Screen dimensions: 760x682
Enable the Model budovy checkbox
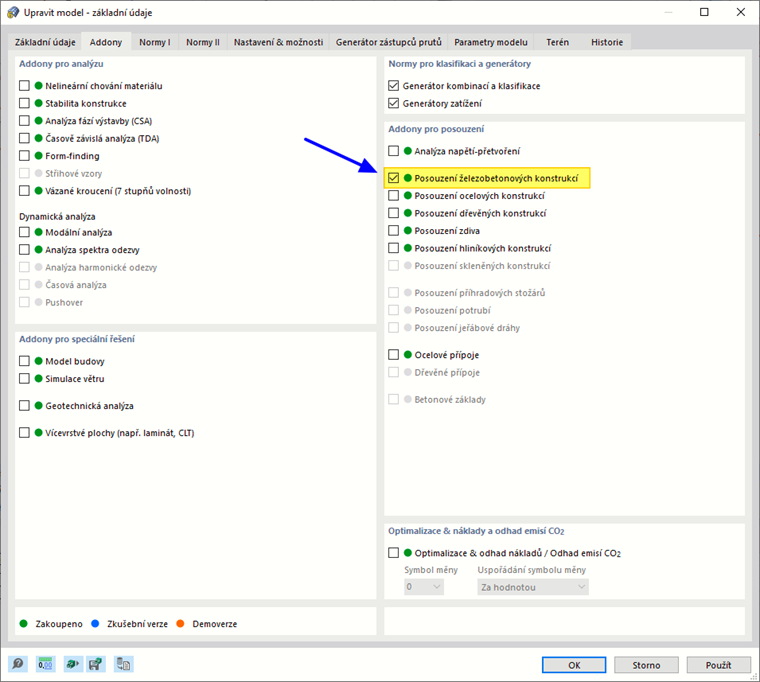(24, 361)
